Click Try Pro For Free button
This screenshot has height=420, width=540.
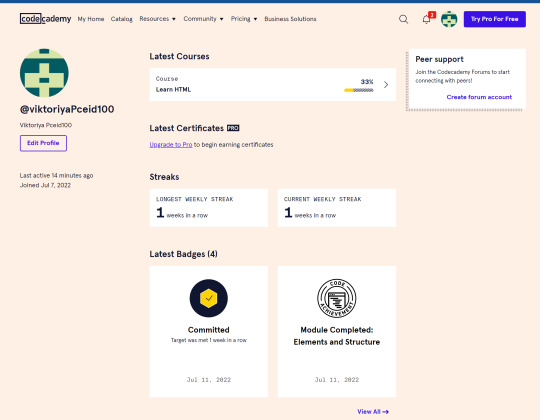(x=495, y=19)
